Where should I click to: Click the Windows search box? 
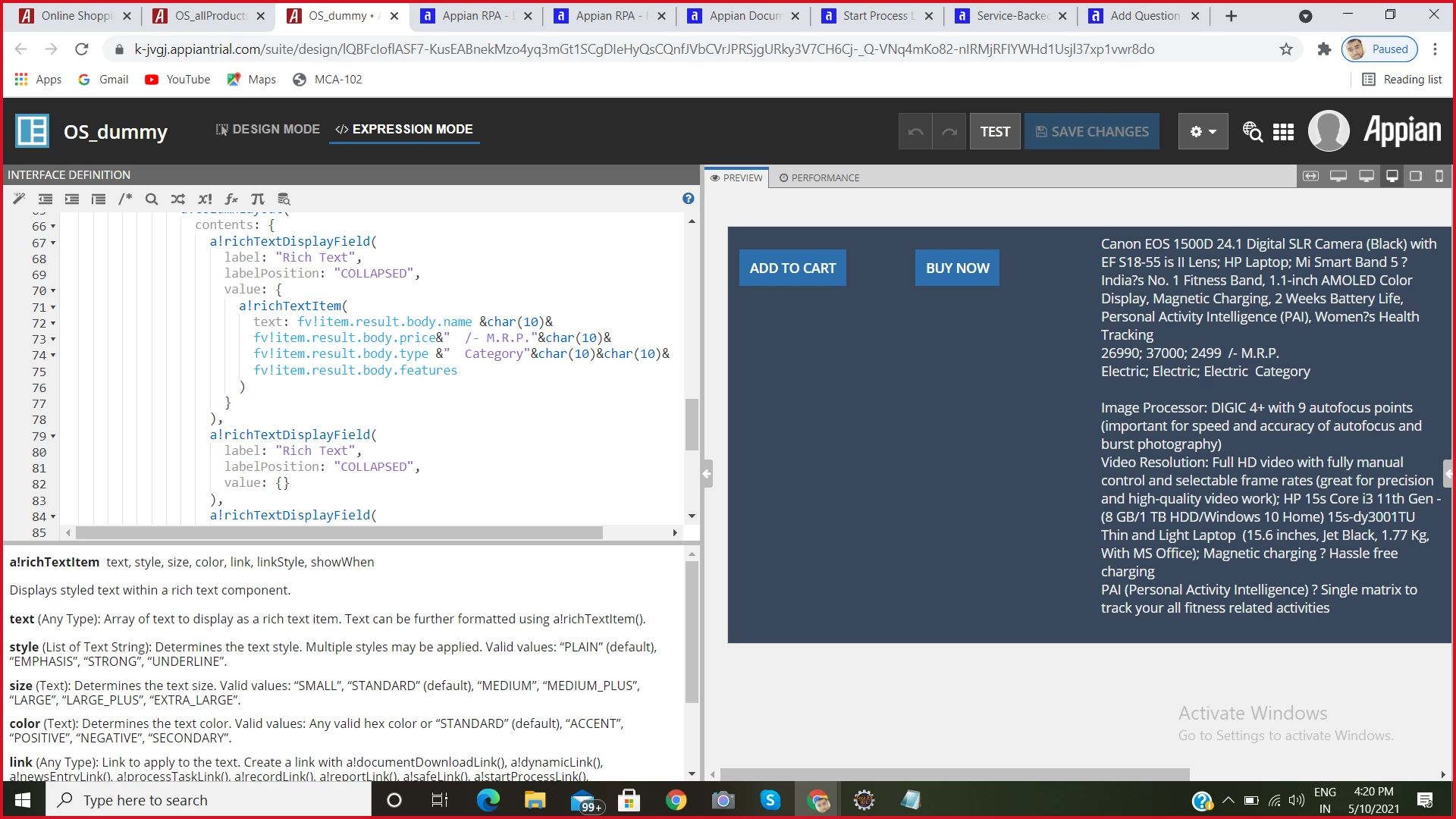coord(209,800)
